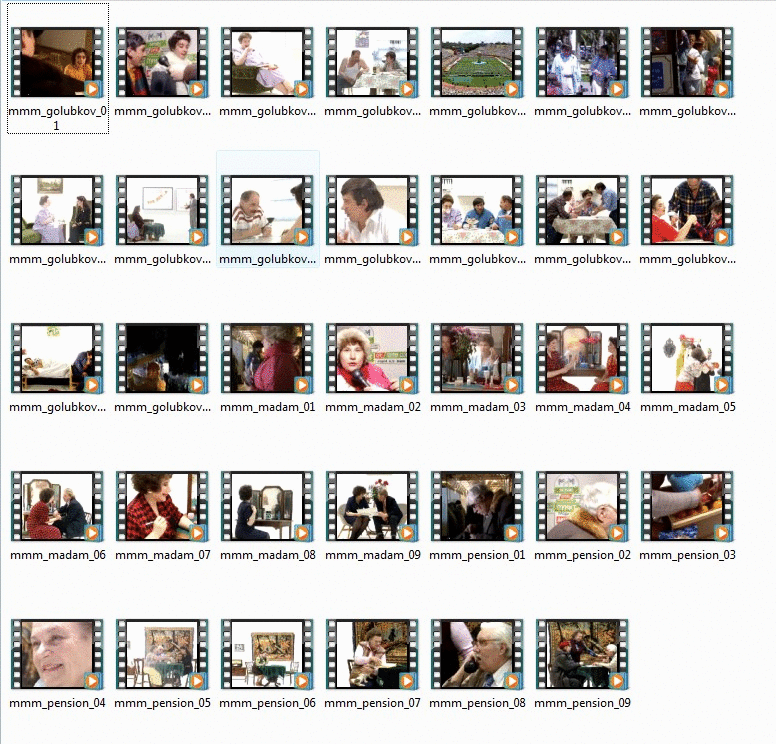Select golubkov video of two men outdoors
Screen dimensions: 776x744
point(582,62)
